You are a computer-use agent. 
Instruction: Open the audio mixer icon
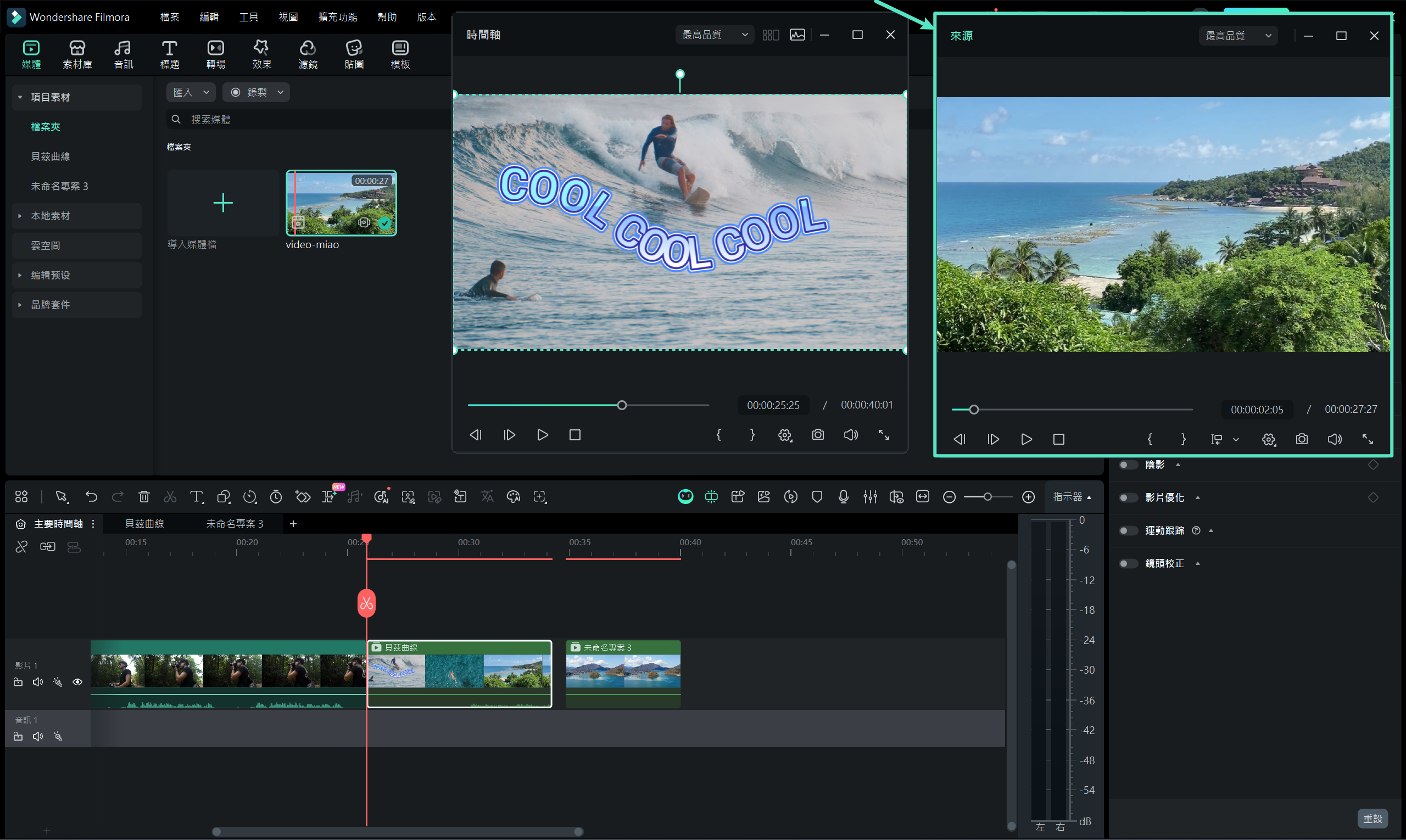(870, 497)
